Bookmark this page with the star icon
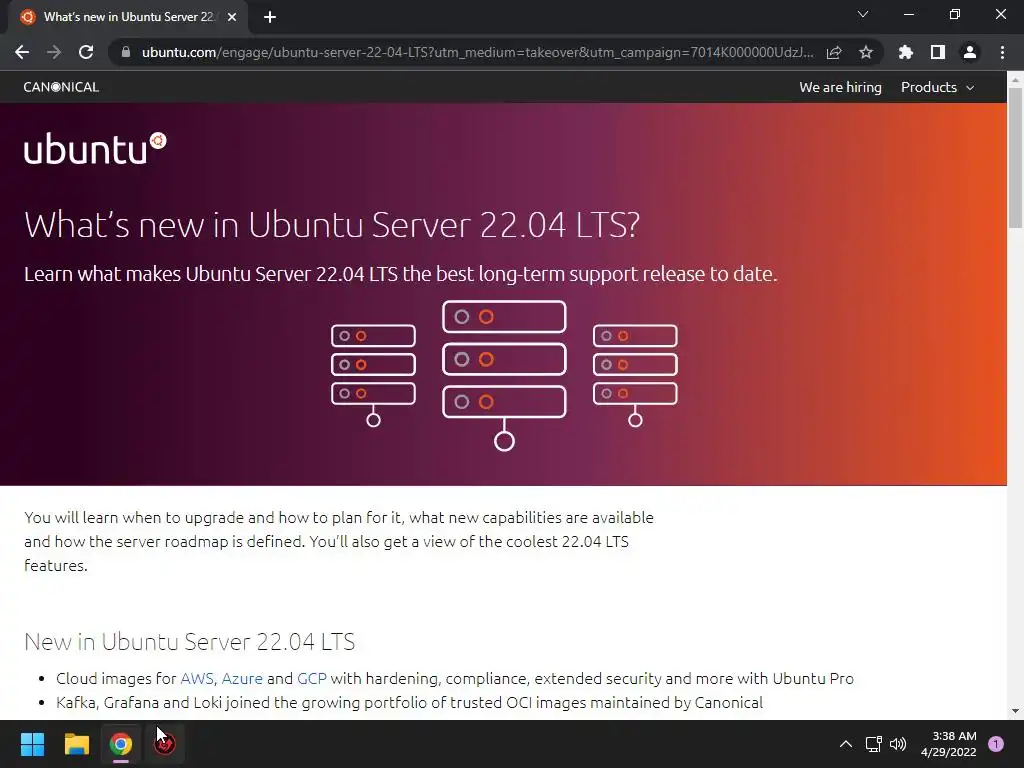Viewport: 1024px width, 768px height. coord(866,52)
